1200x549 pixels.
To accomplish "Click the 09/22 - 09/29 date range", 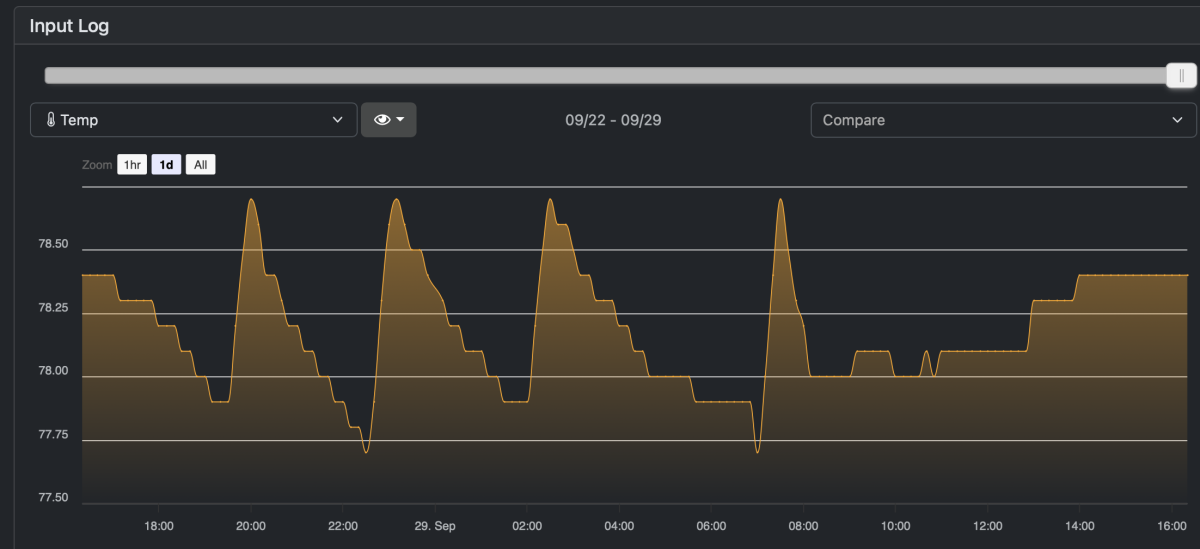I will pos(613,120).
